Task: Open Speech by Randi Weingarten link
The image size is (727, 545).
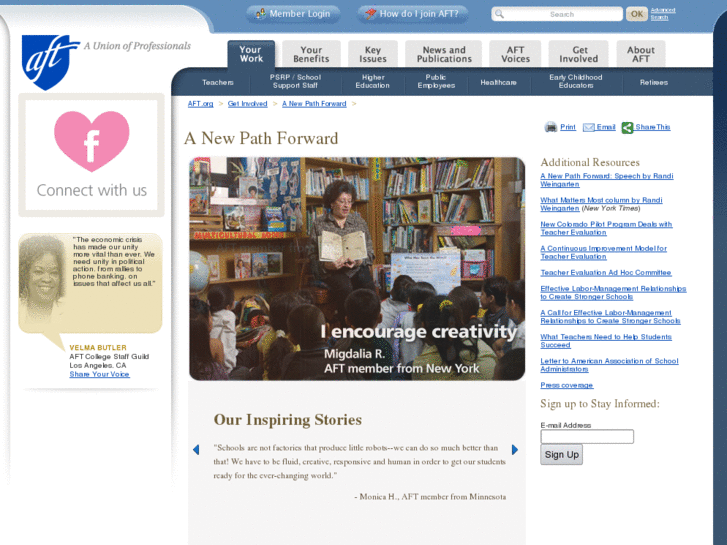Action: [606, 180]
